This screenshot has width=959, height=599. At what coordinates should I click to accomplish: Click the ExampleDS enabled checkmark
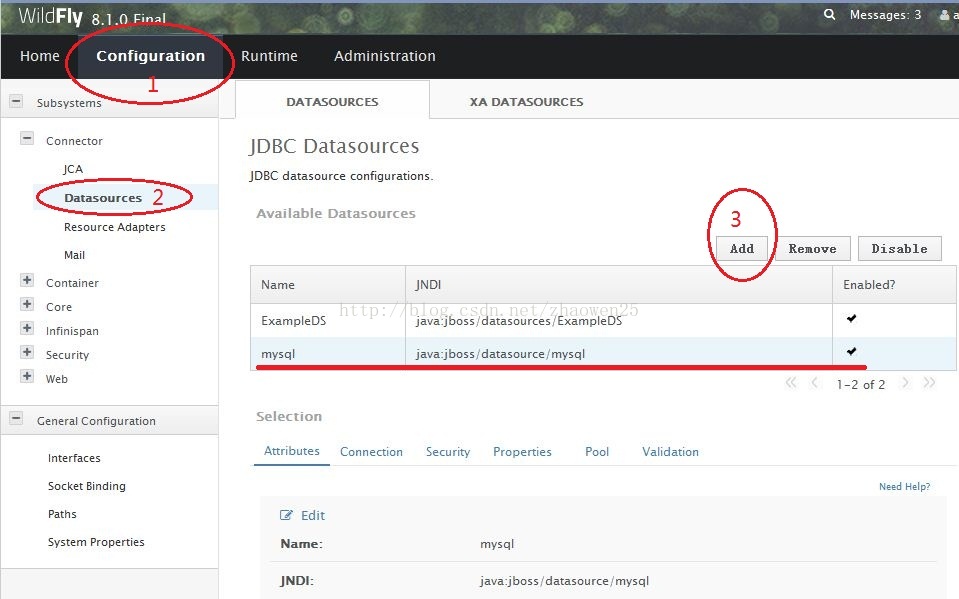click(851, 318)
